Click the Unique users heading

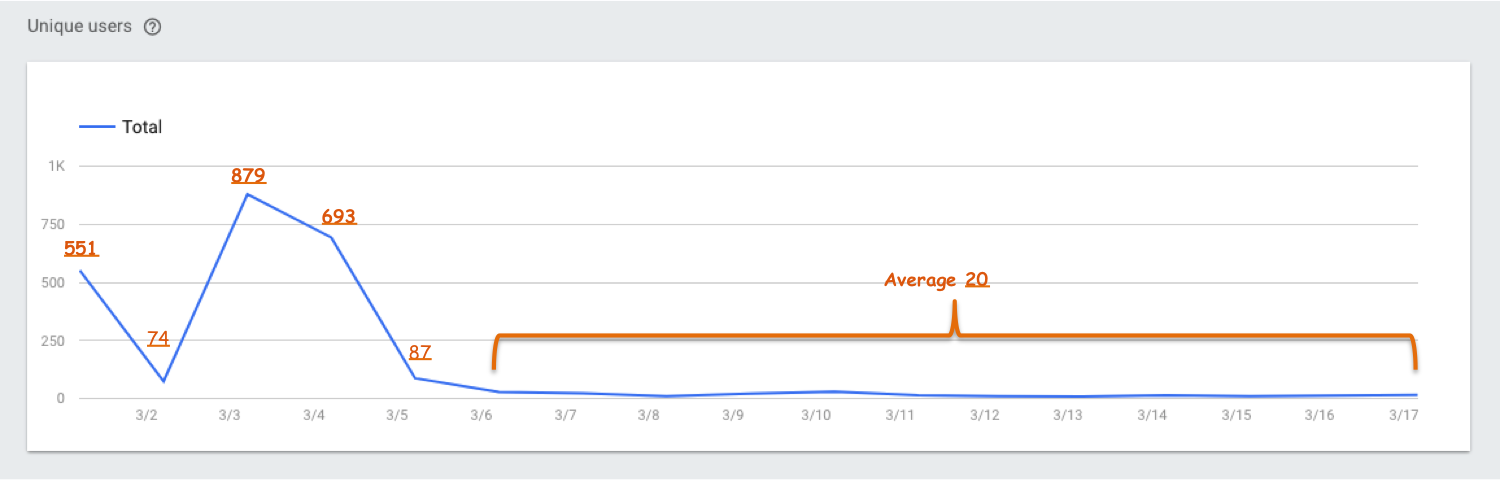click(x=79, y=27)
